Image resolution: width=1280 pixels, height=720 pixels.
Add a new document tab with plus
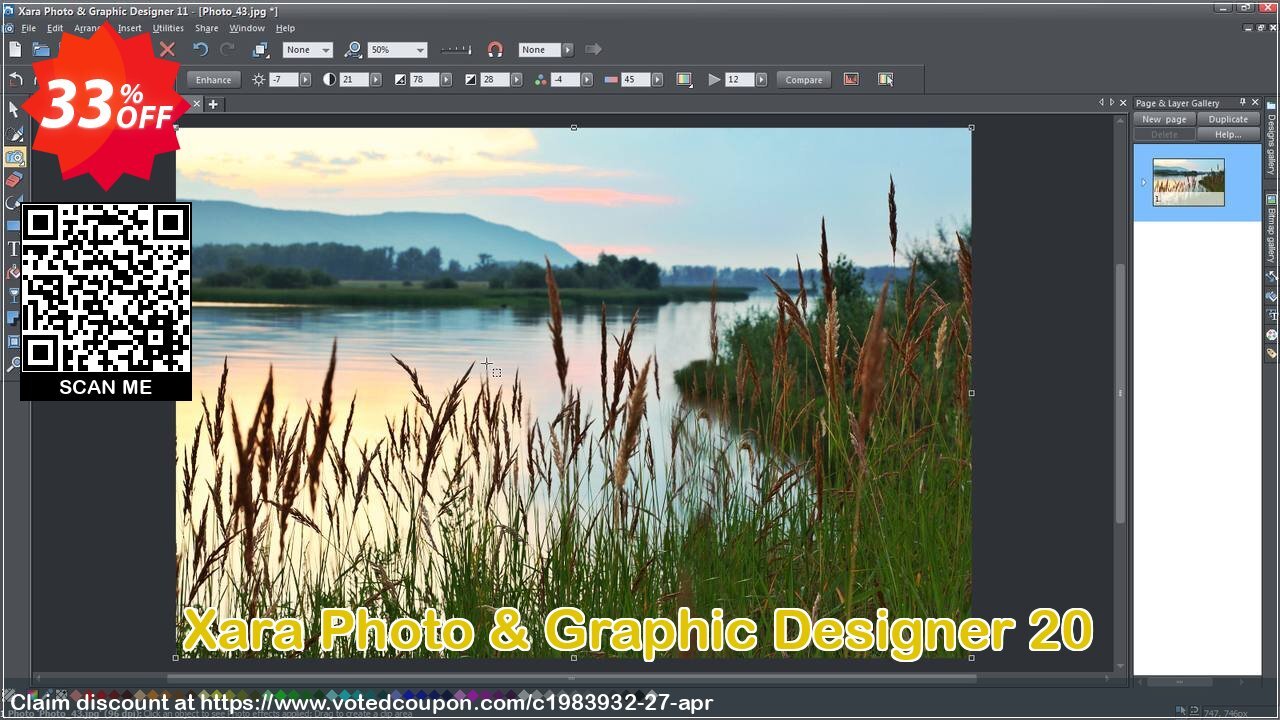point(213,104)
